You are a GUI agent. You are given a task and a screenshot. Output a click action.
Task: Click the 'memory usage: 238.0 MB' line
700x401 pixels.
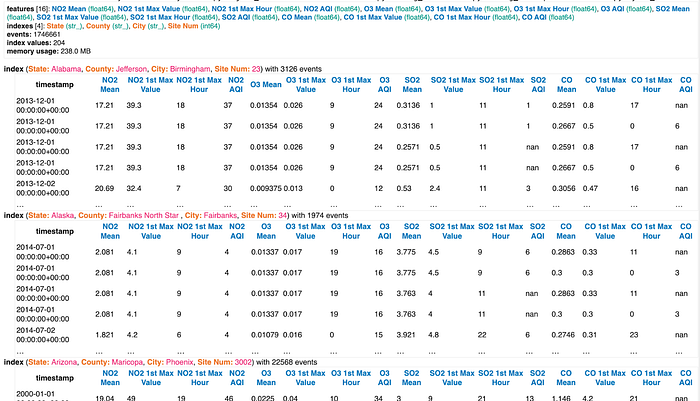tap(49, 51)
